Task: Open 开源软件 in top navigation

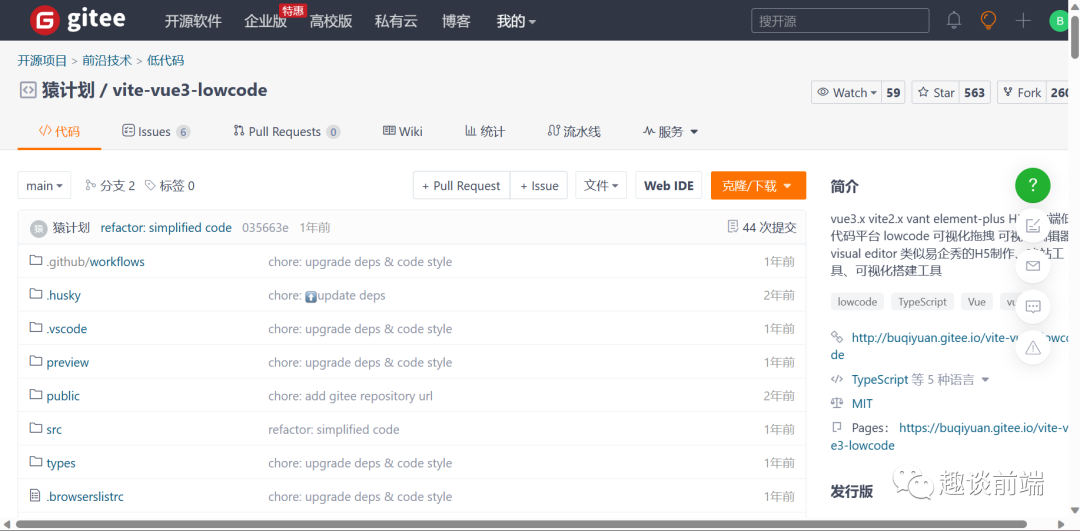Action: point(193,21)
